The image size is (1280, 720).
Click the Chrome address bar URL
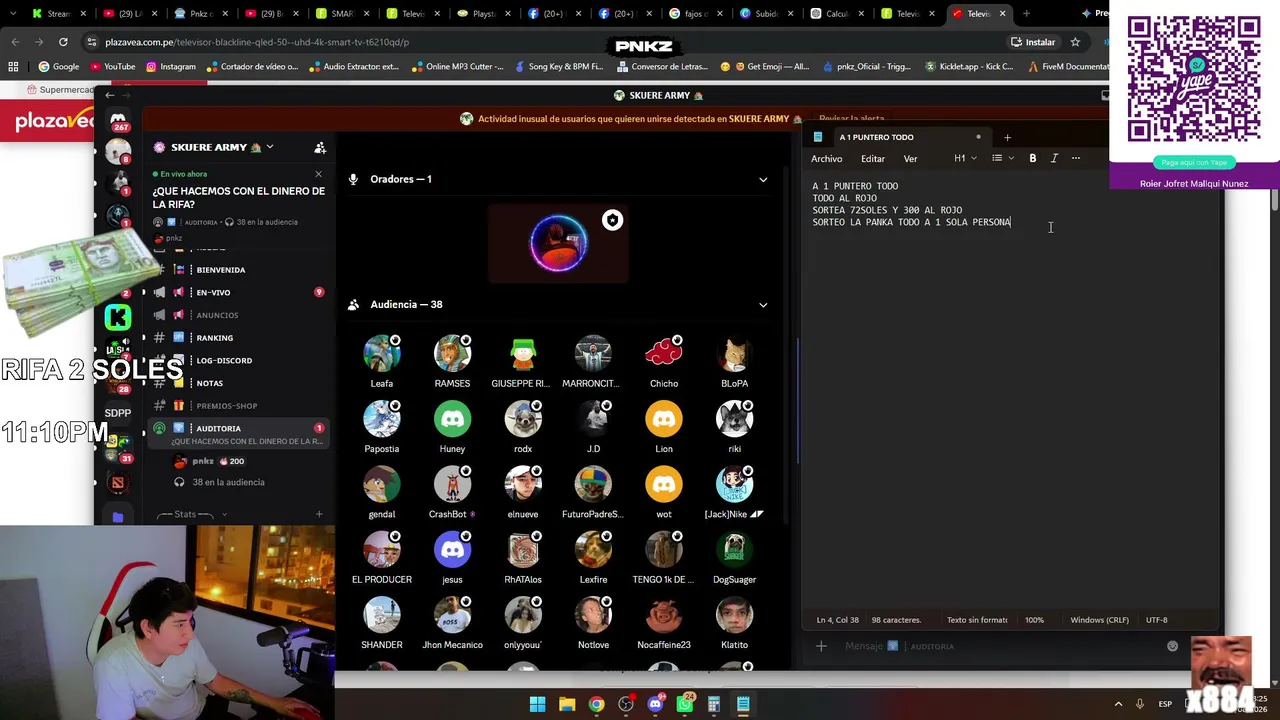point(257,42)
